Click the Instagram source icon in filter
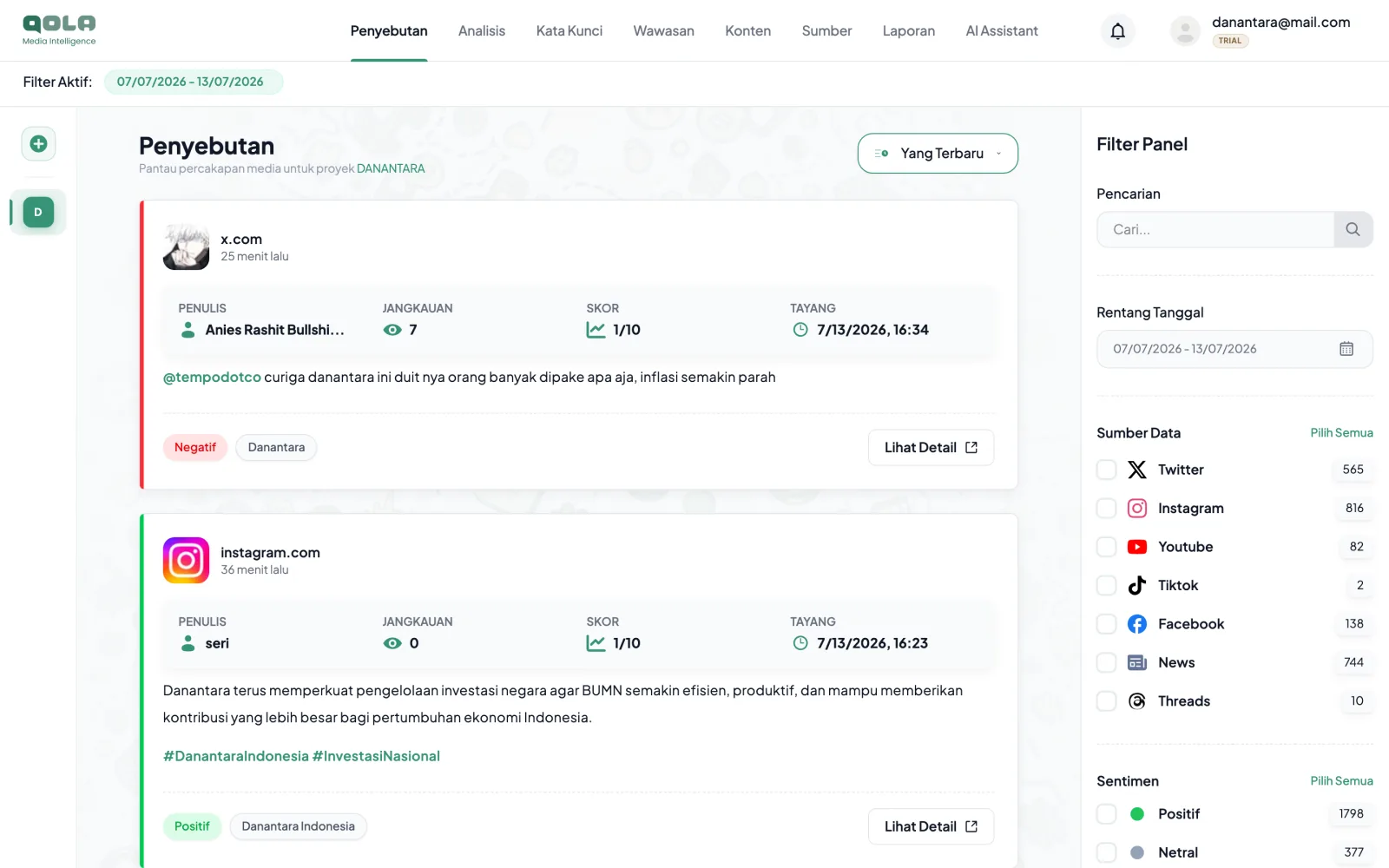This screenshot has width=1389, height=868. click(x=1137, y=508)
